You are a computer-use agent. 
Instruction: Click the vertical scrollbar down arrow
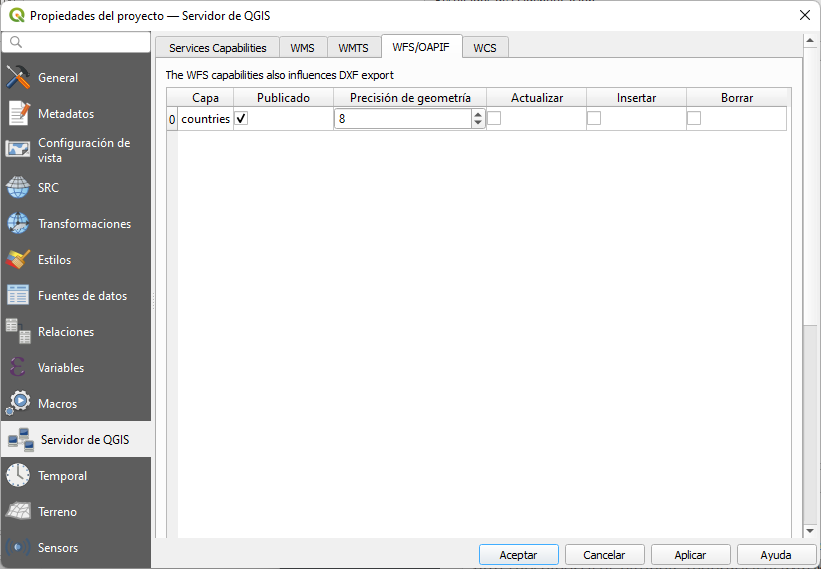click(x=810, y=531)
